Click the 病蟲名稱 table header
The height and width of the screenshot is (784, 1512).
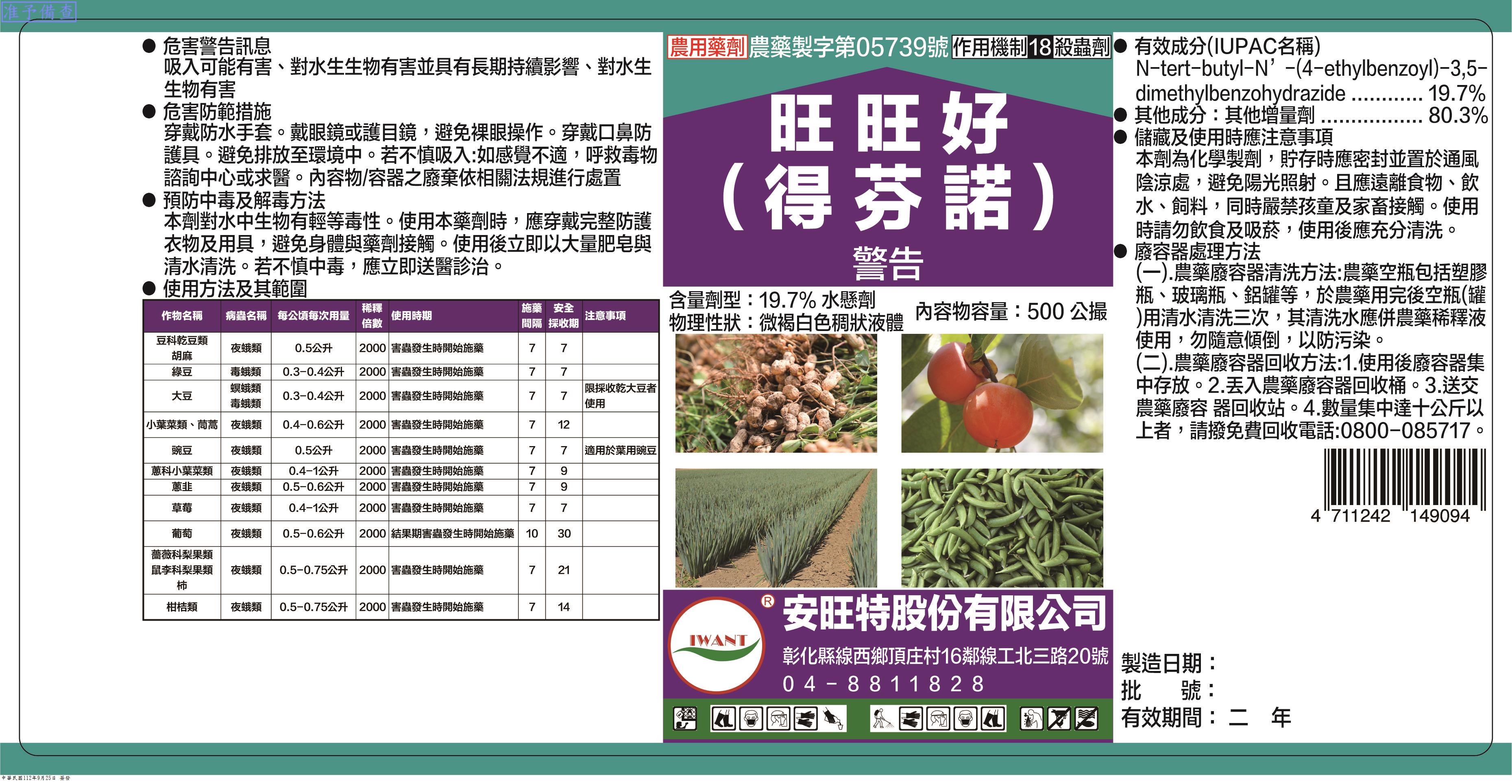coord(246,316)
